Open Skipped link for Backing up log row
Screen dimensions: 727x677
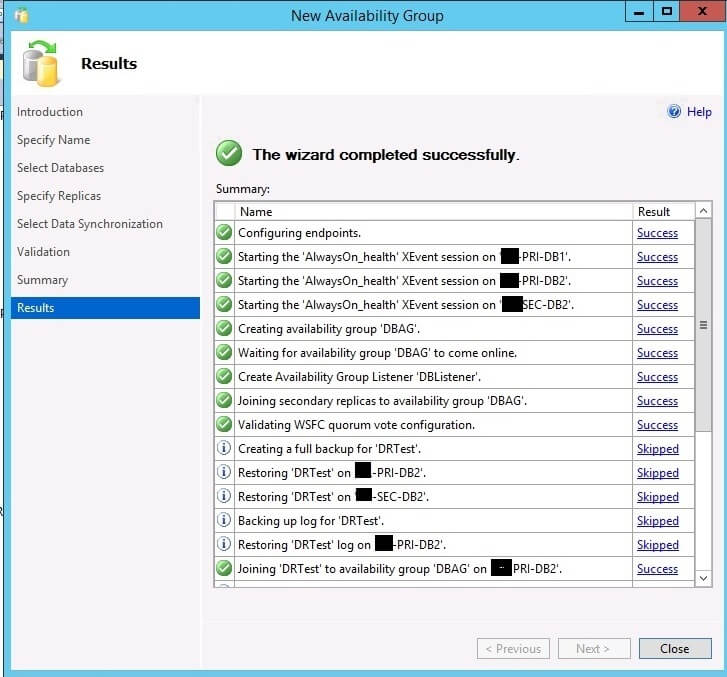pos(657,521)
